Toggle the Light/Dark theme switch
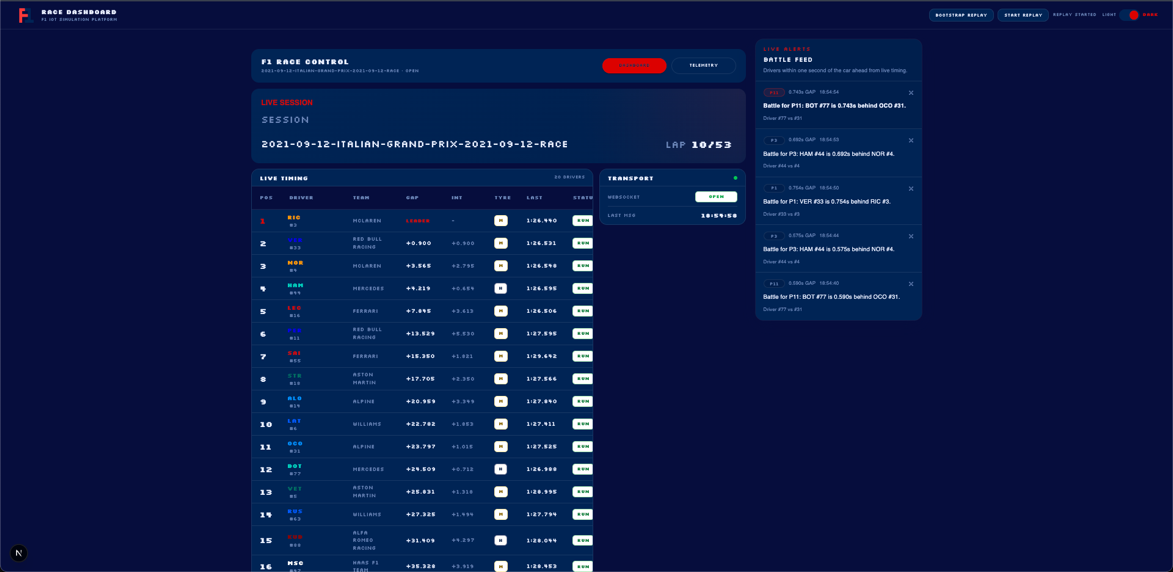This screenshot has height=572, width=1173. 1129,15
